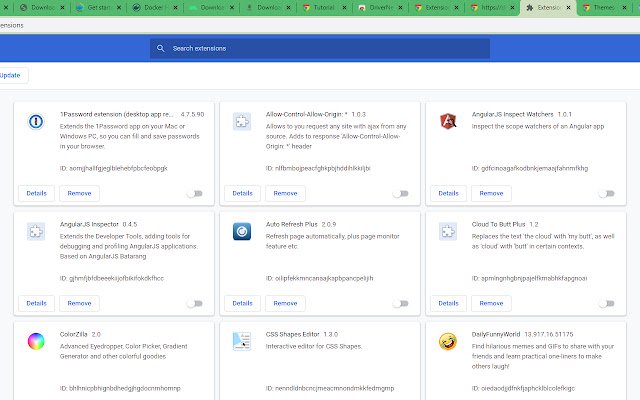Enable the Auto Refresh Plus toggle

400,303
